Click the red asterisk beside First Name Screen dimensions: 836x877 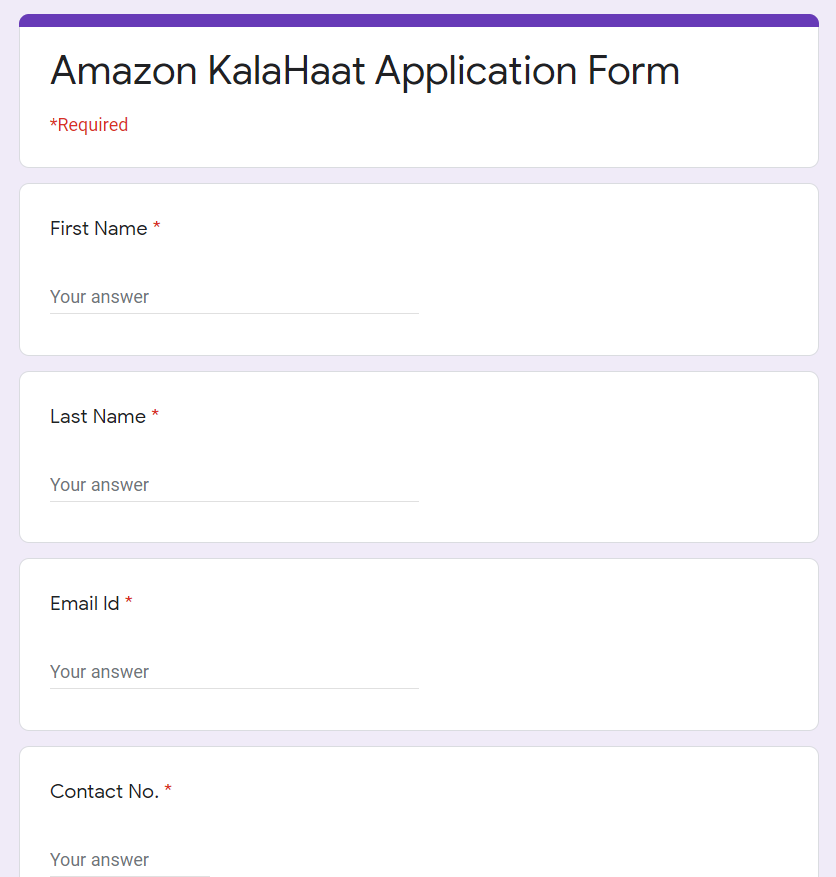coord(157,229)
